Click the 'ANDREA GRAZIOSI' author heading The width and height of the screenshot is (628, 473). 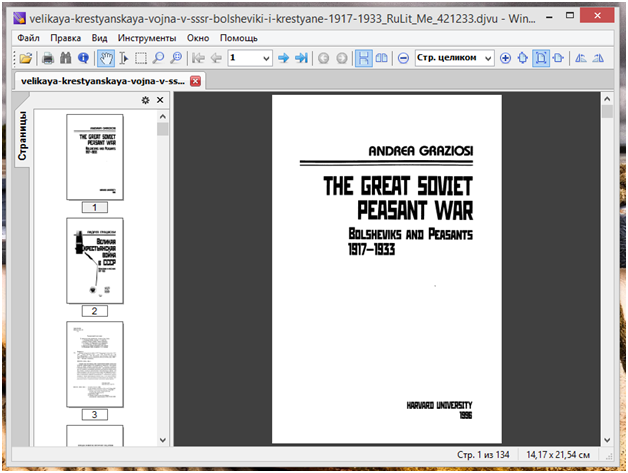pos(421,151)
